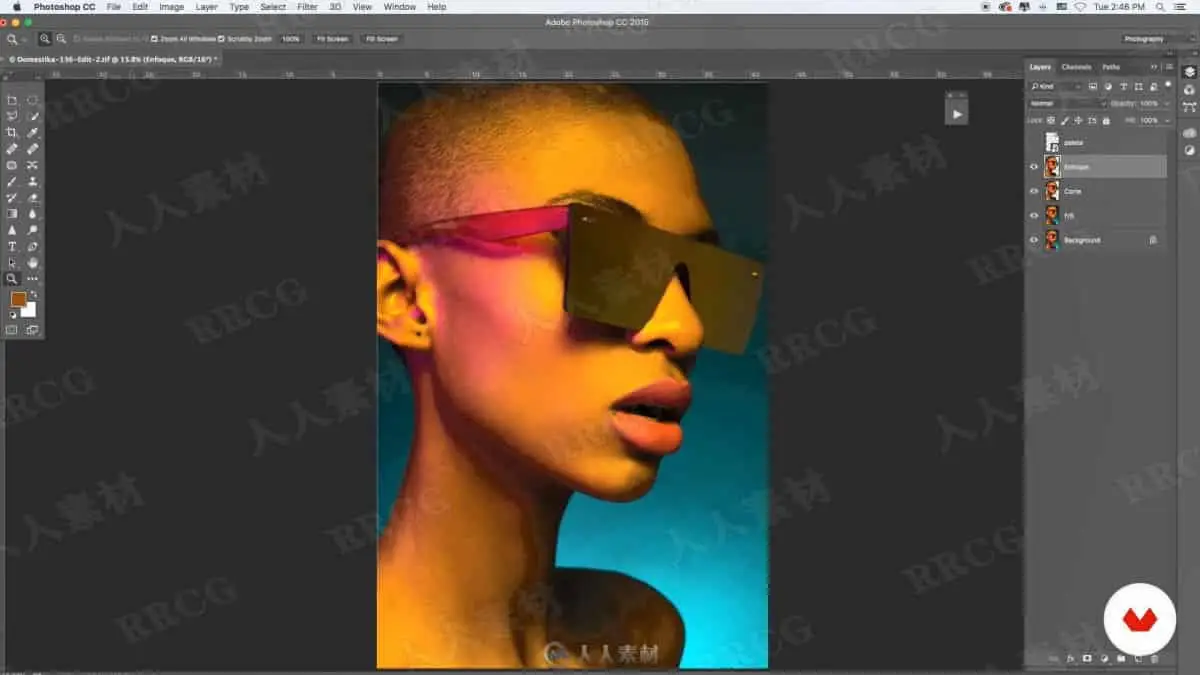
Task: Open the Fill slider dropdown arrow
Action: click(x=1166, y=120)
